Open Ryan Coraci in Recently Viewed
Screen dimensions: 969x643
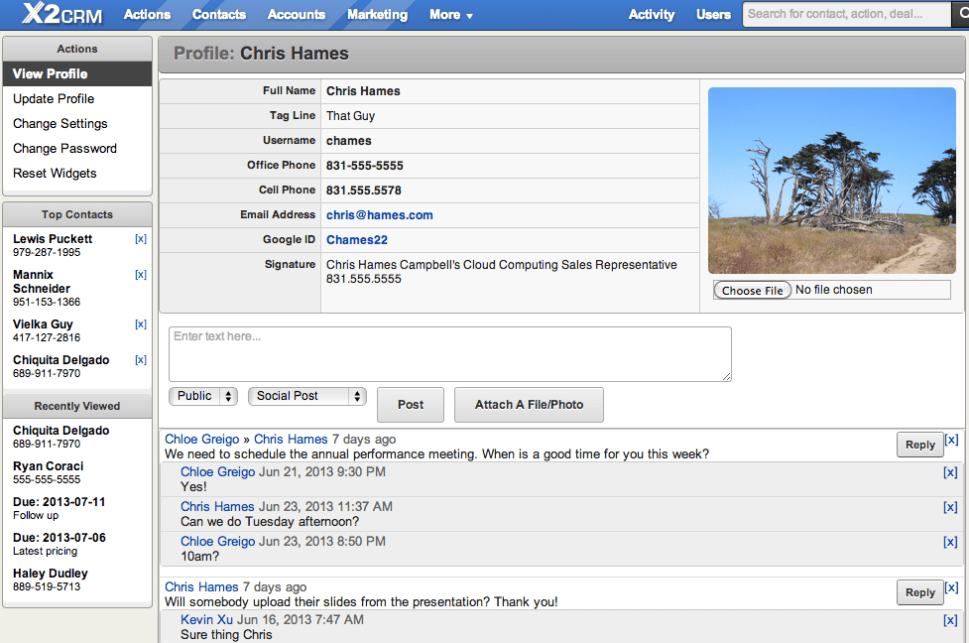(48, 466)
